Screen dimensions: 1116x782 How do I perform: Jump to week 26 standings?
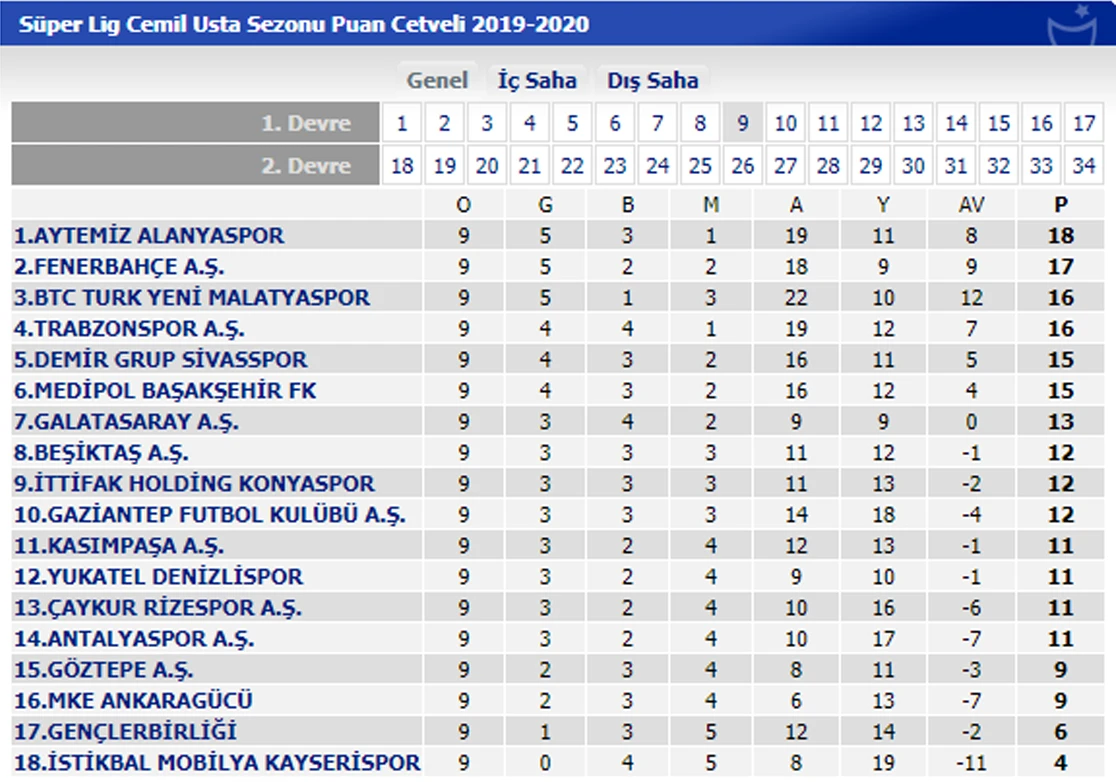(x=743, y=166)
